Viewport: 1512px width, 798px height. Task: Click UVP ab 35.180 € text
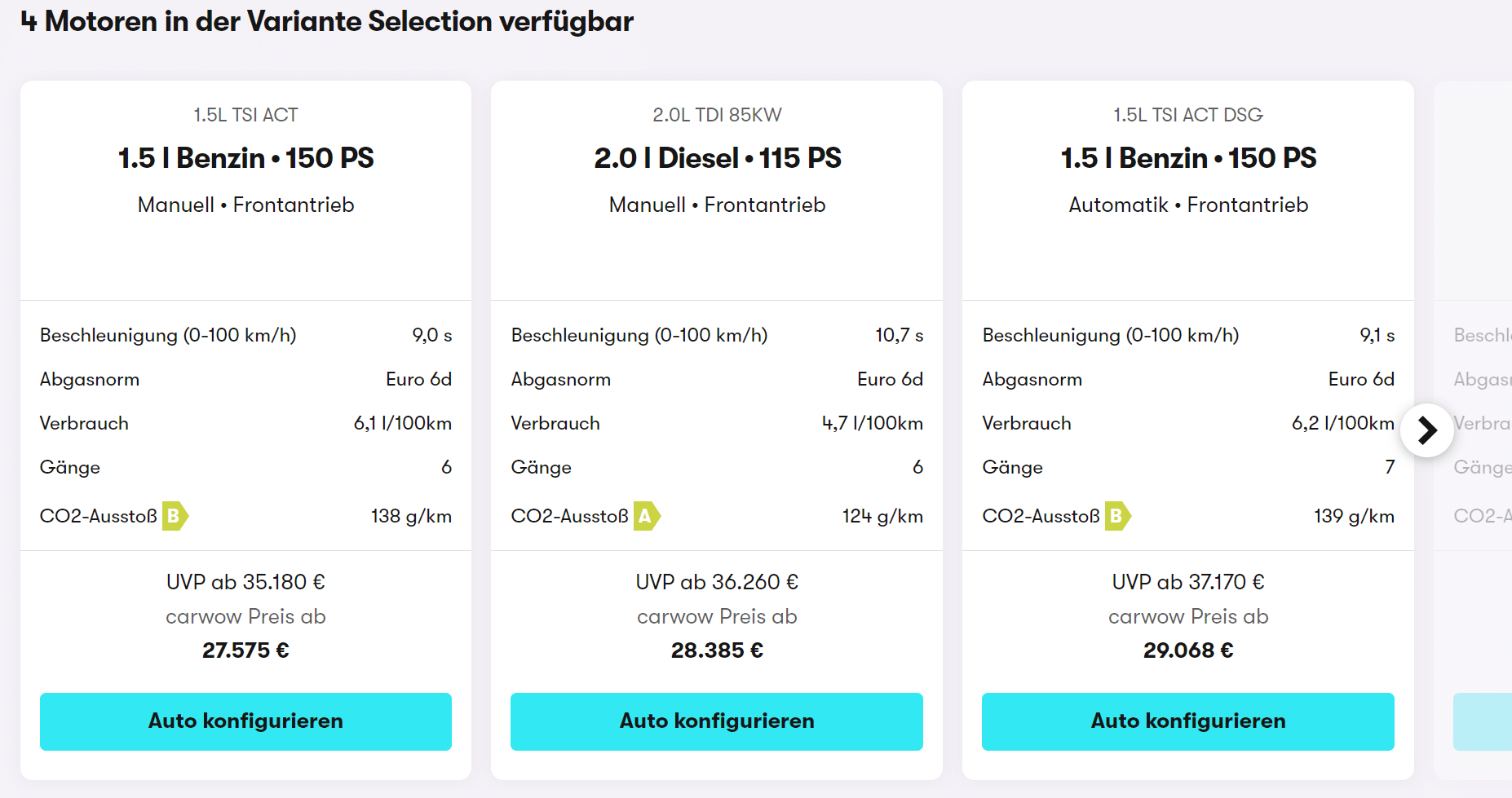tap(245, 582)
